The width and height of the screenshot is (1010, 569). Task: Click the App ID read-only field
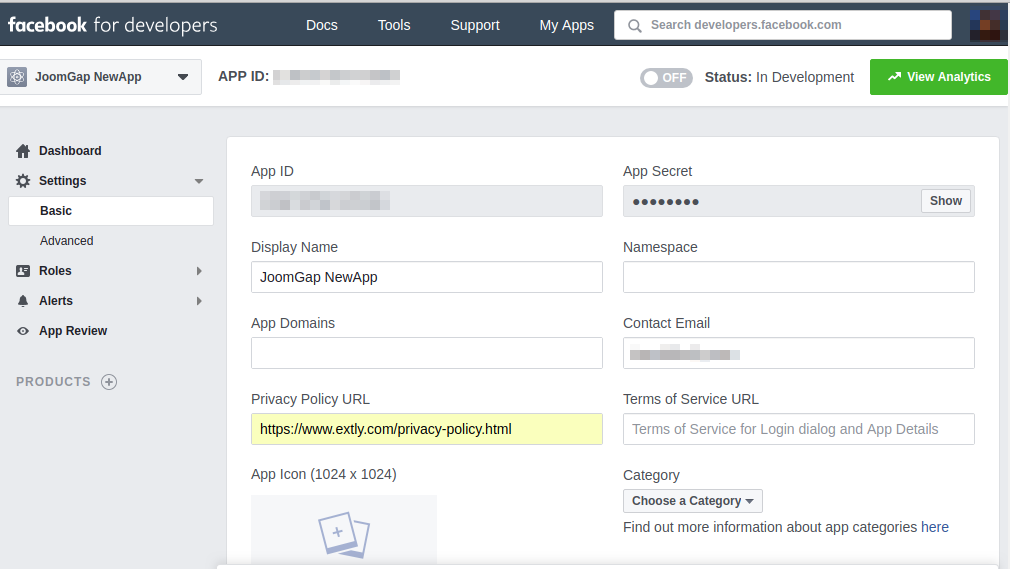(x=427, y=201)
